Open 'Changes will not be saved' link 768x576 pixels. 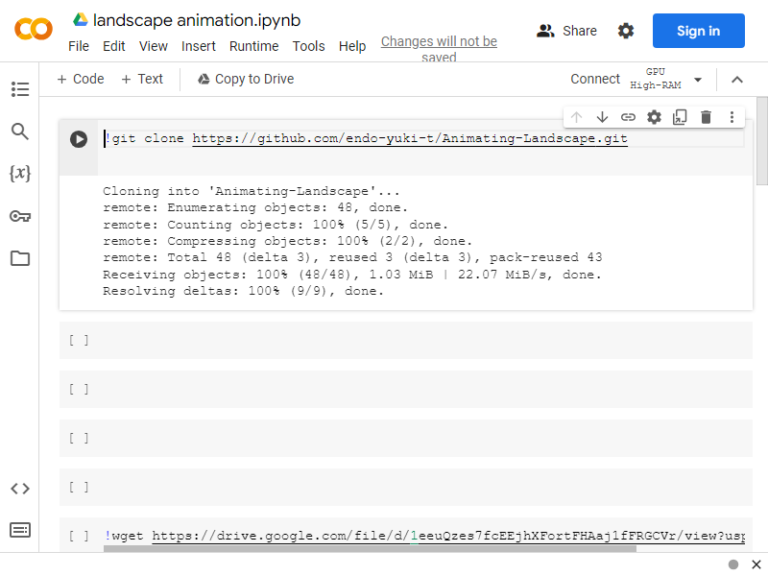(x=439, y=49)
